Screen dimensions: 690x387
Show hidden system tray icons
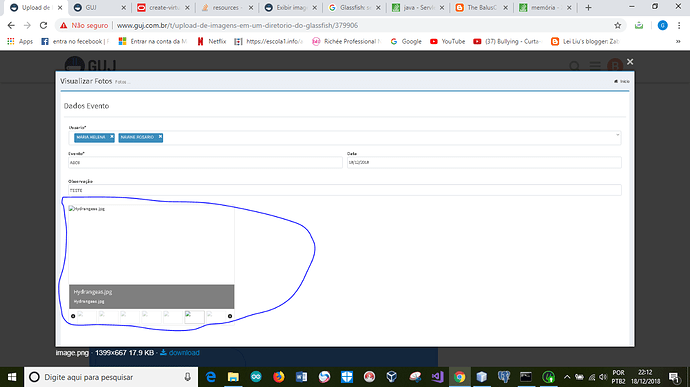(567, 377)
